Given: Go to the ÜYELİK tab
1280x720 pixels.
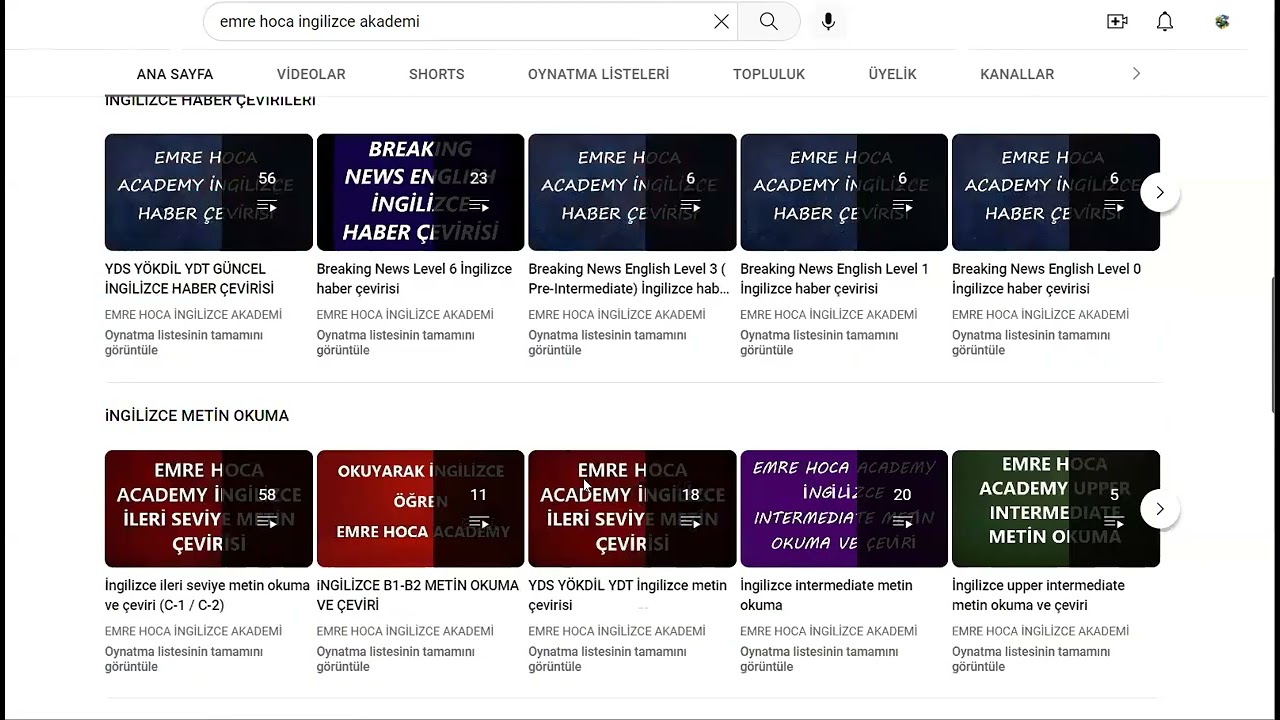Looking at the screenshot, I should point(893,74).
